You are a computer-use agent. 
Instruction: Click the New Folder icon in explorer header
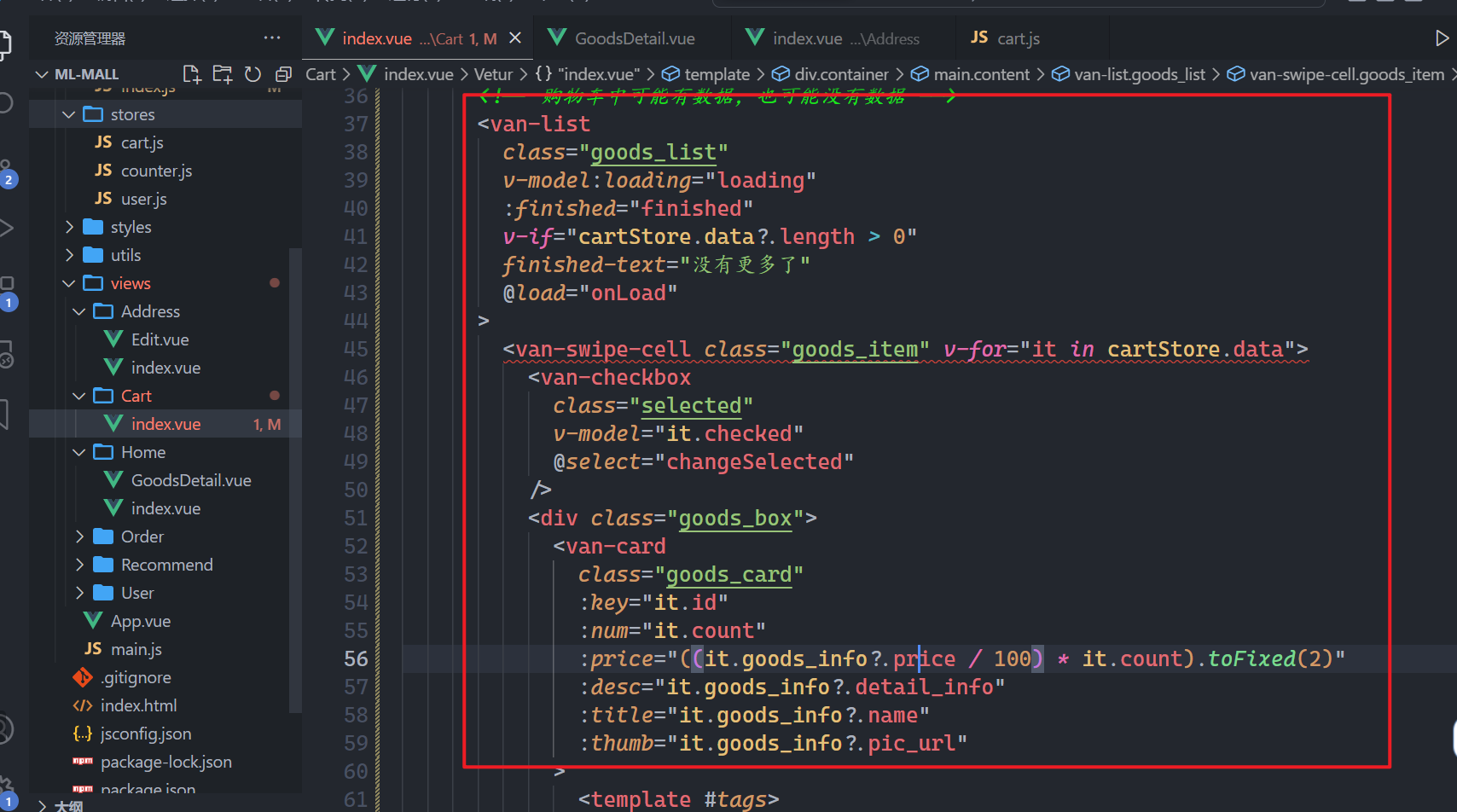223,74
